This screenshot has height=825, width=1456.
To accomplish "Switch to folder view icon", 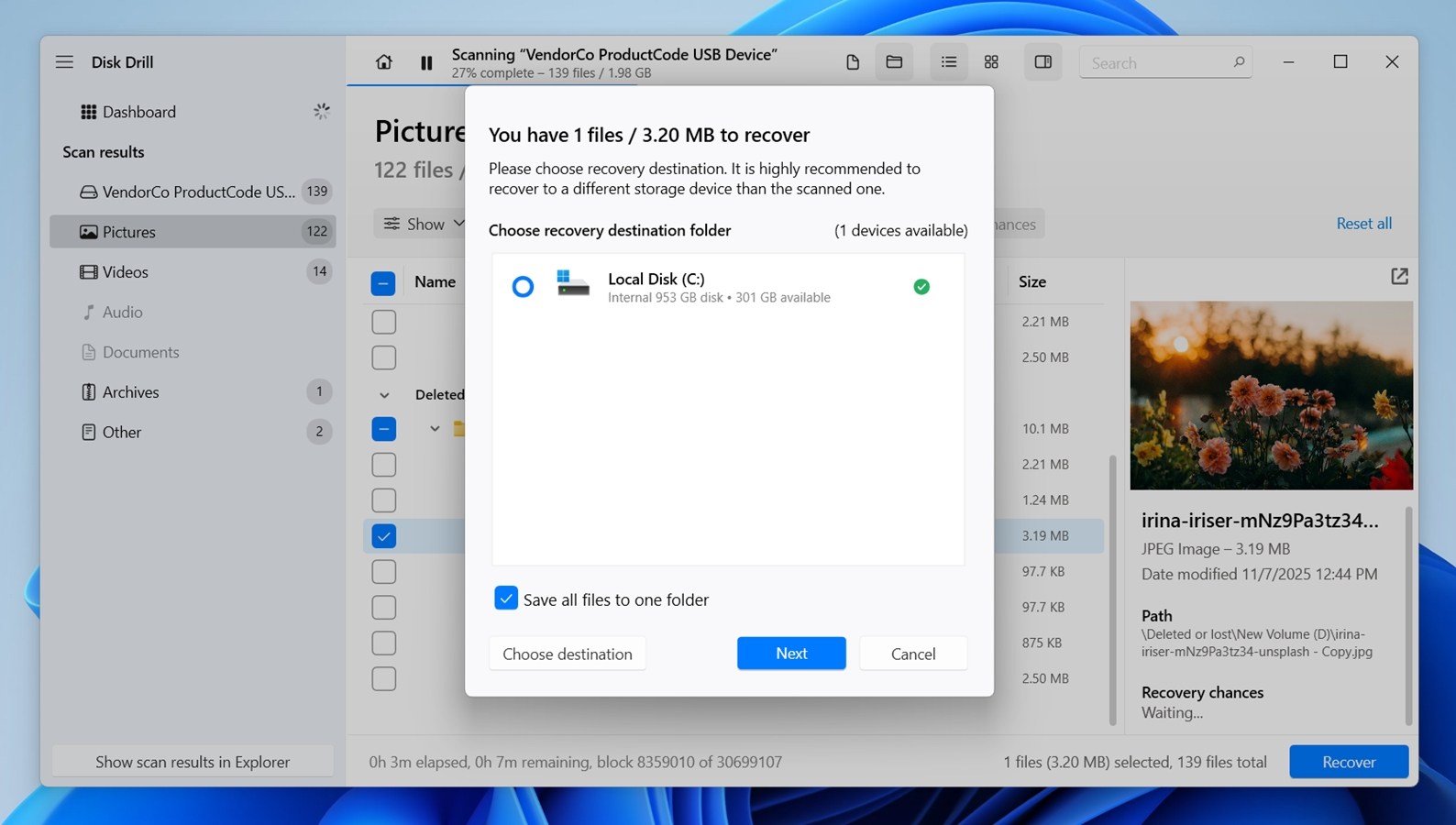I will pos(894,62).
